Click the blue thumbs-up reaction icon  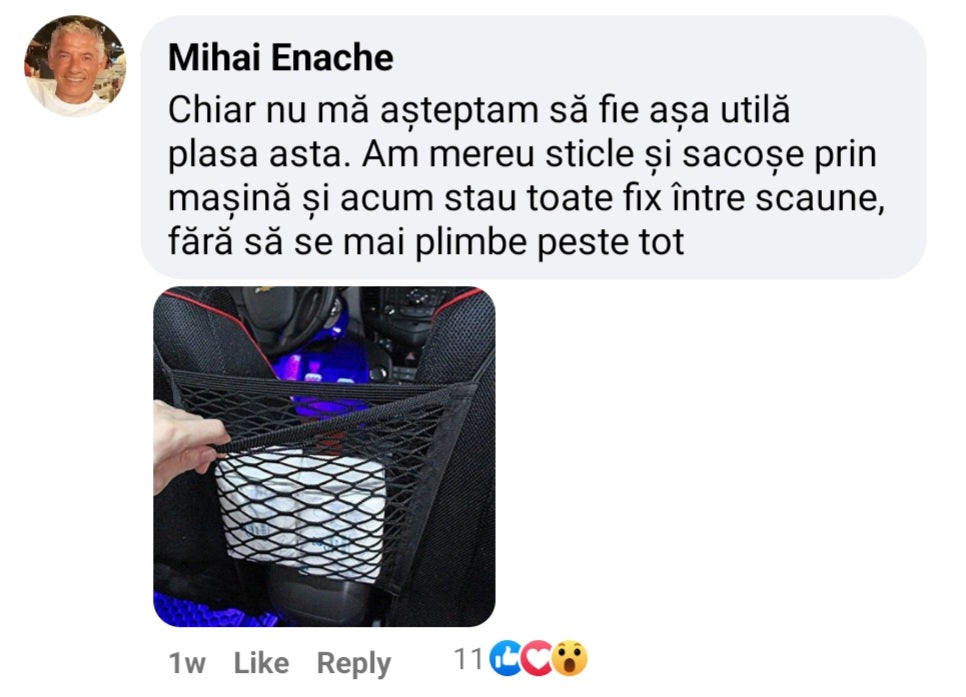tap(505, 659)
